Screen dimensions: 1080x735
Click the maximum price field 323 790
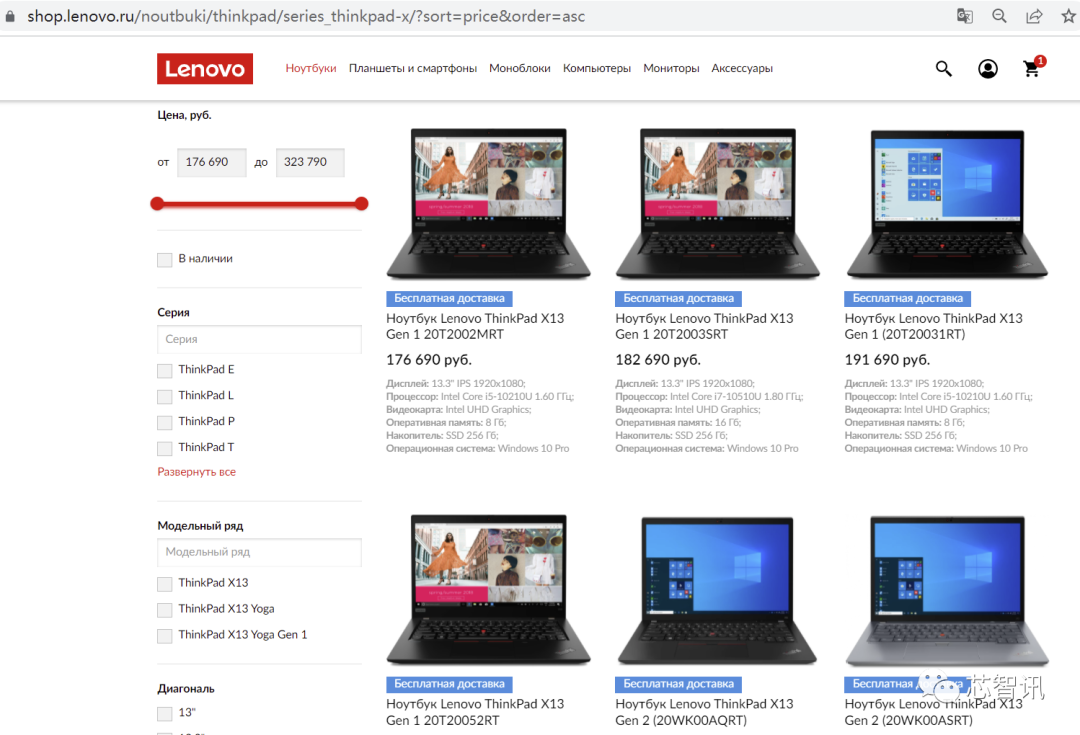pyautogui.click(x=310, y=163)
